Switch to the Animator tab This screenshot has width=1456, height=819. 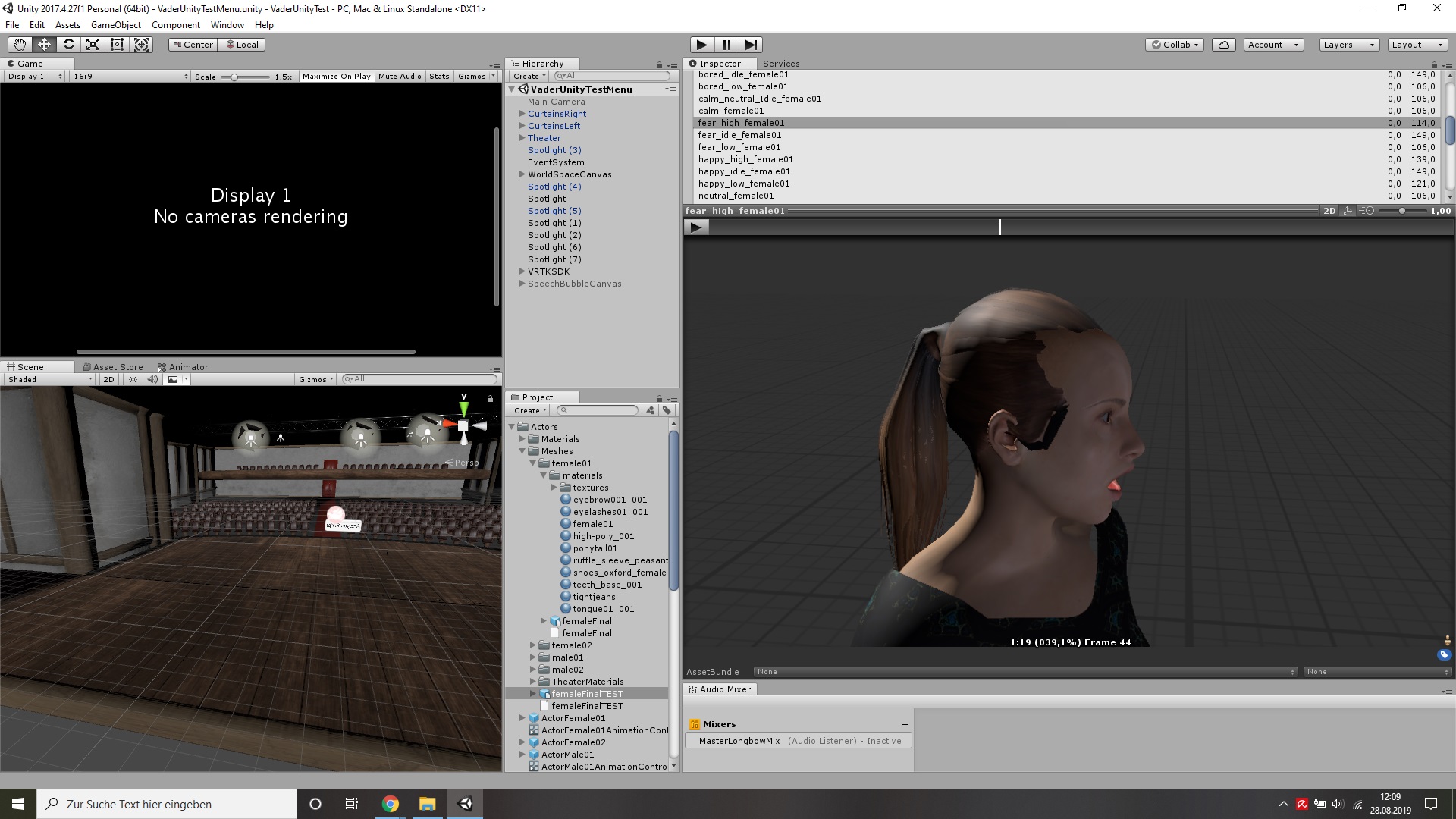183,367
